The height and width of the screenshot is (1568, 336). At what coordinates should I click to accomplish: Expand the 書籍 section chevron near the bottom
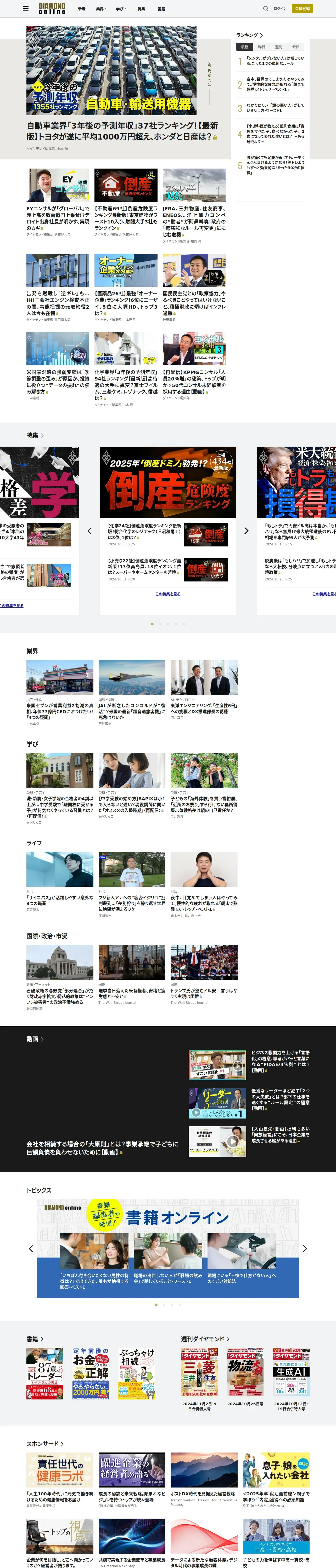(x=42, y=1339)
